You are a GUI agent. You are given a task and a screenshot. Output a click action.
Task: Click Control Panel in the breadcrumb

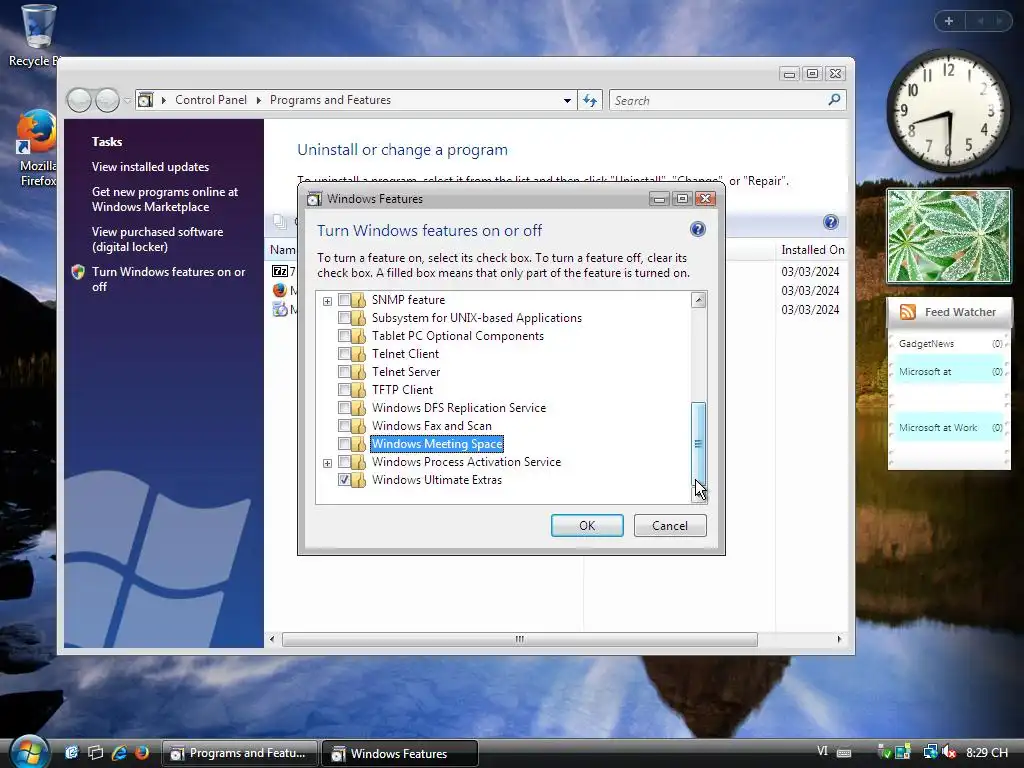[210, 100]
